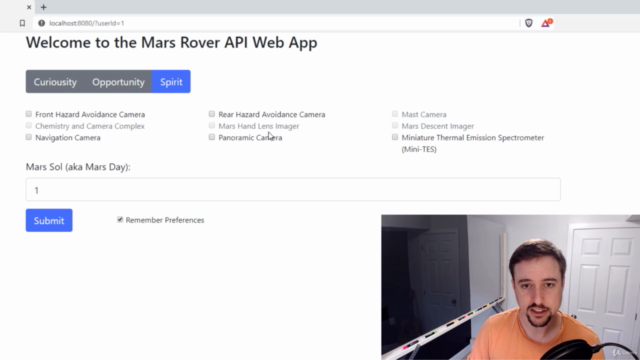This screenshot has width=640, height=360.
Task: Select the Opportunity rover tab
Action: (x=118, y=82)
